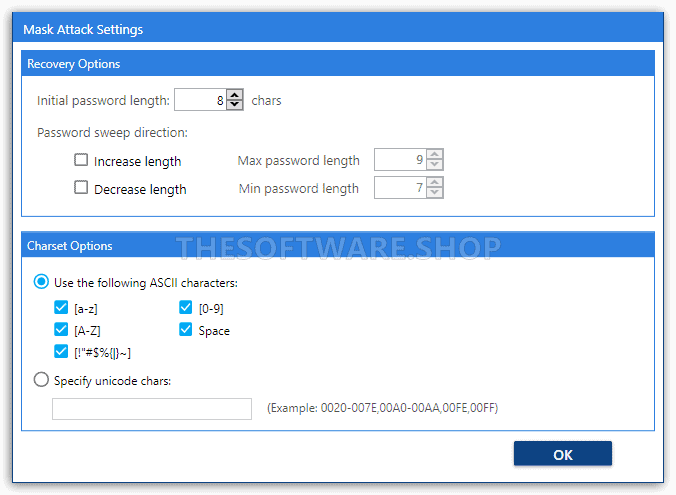Click the unicode chars text input box
This screenshot has width=676, height=495.
coord(152,409)
